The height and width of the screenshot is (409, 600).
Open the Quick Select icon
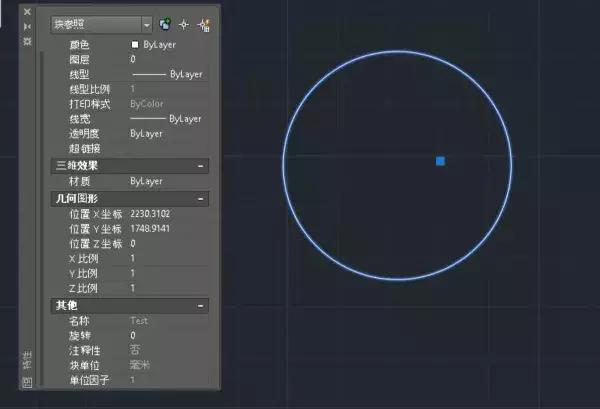click(204, 25)
